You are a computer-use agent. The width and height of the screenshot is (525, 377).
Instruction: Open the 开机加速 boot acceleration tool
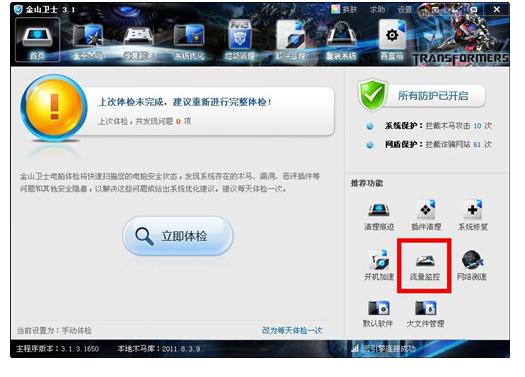pyautogui.click(x=379, y=265)
